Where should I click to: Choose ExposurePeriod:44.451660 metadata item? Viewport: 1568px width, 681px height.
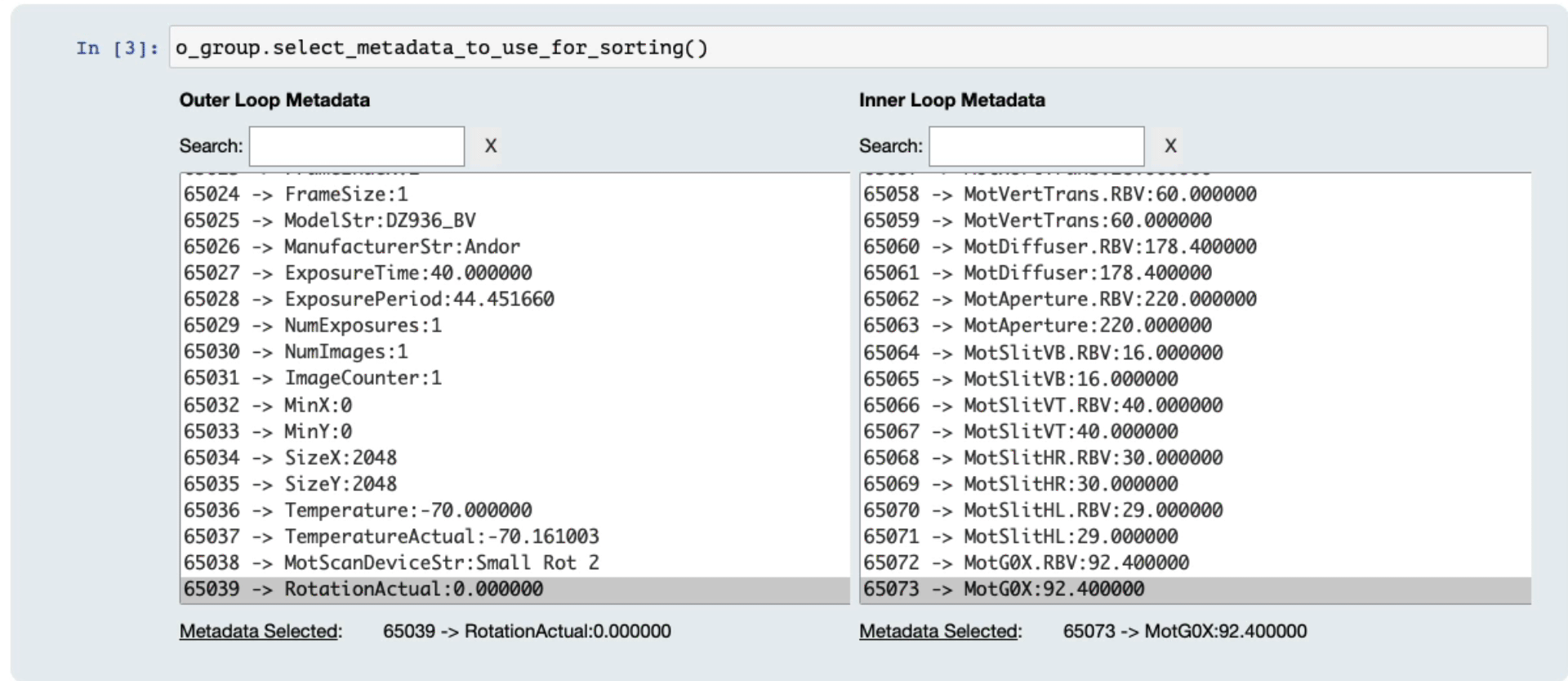pos(418,299)
